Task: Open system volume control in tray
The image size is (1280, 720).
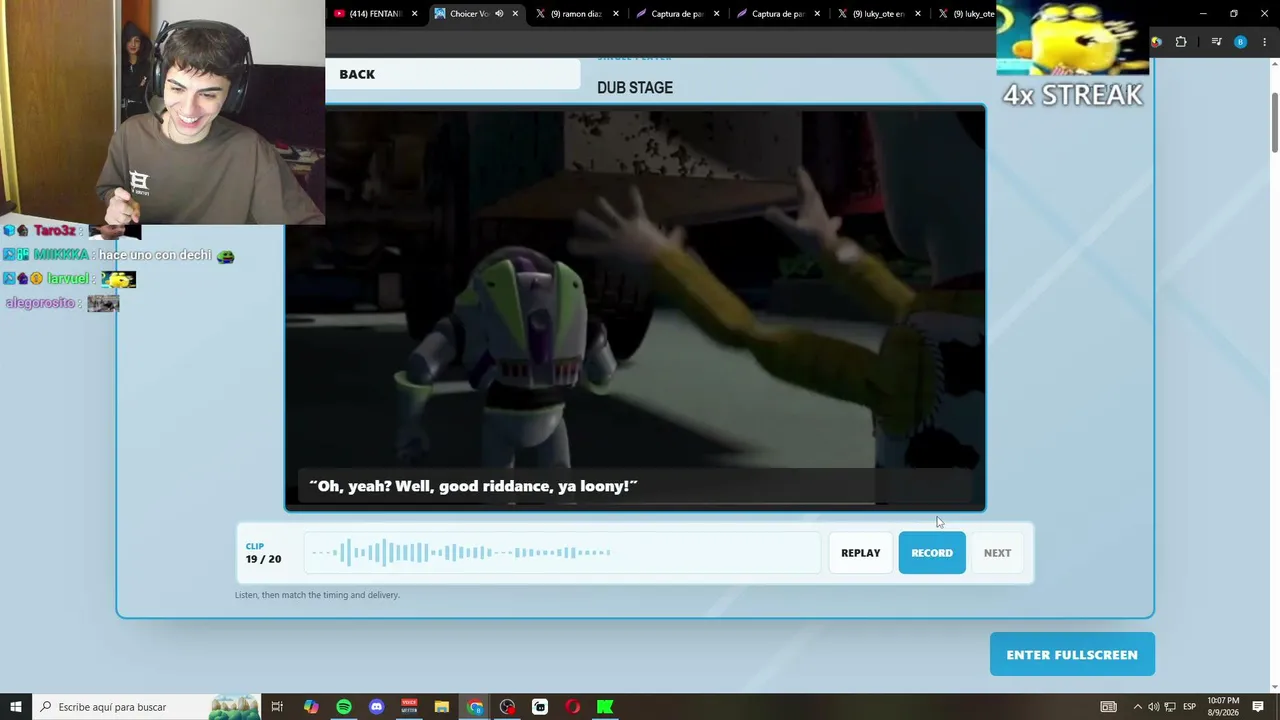Action: pos(1155,707)
